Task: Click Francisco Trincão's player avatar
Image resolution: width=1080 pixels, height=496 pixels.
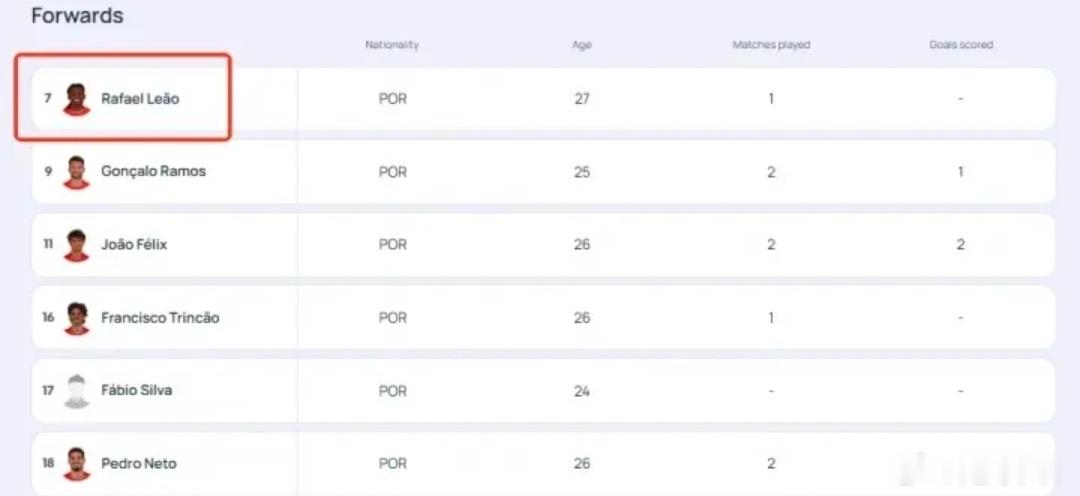Action: click(x=76, y=318)
